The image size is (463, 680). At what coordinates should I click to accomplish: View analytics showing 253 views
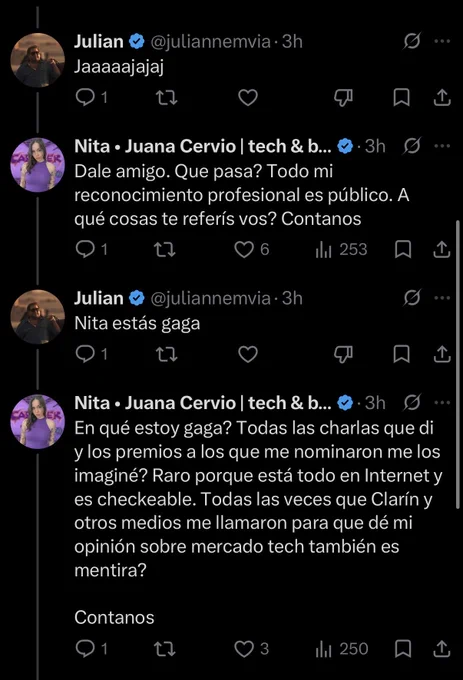(341, 250)
